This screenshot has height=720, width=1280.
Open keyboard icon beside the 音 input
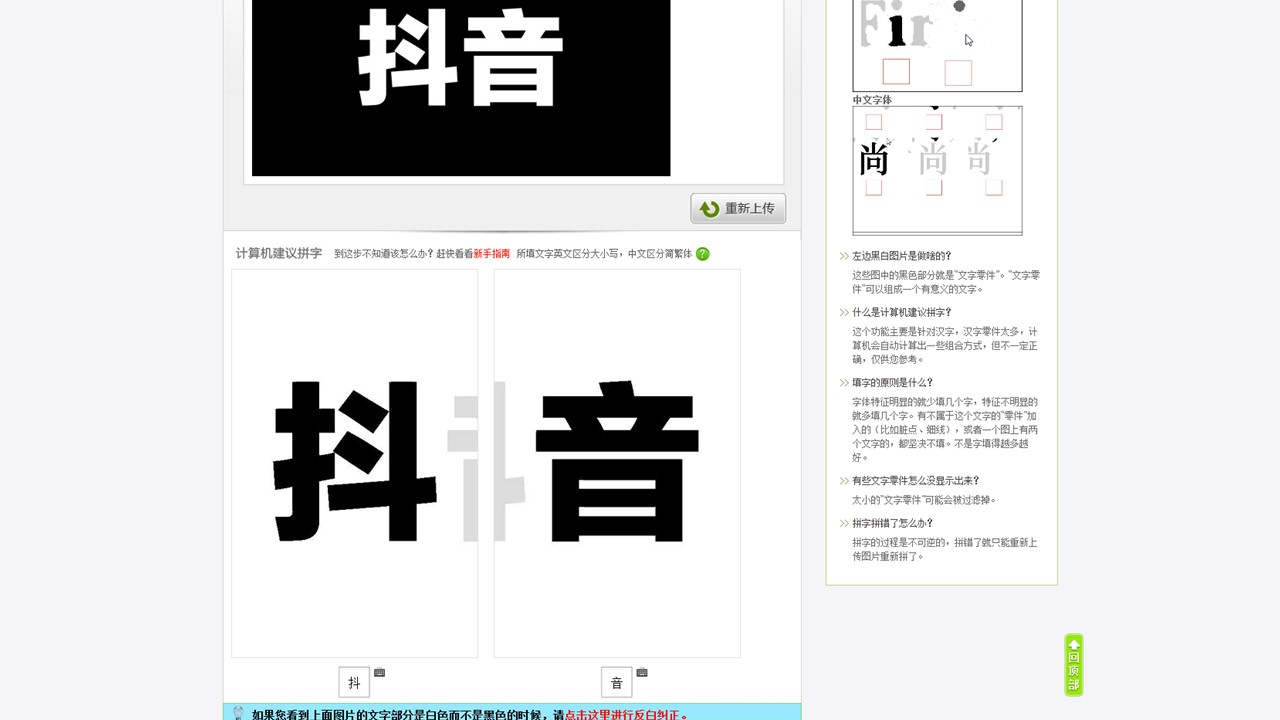[642, 673]
